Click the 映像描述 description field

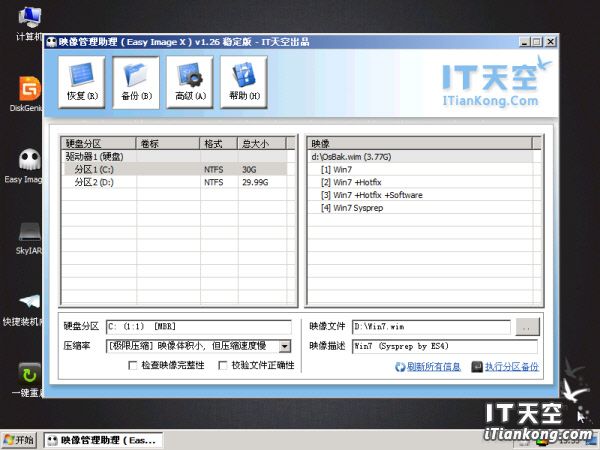pos(445,346)
